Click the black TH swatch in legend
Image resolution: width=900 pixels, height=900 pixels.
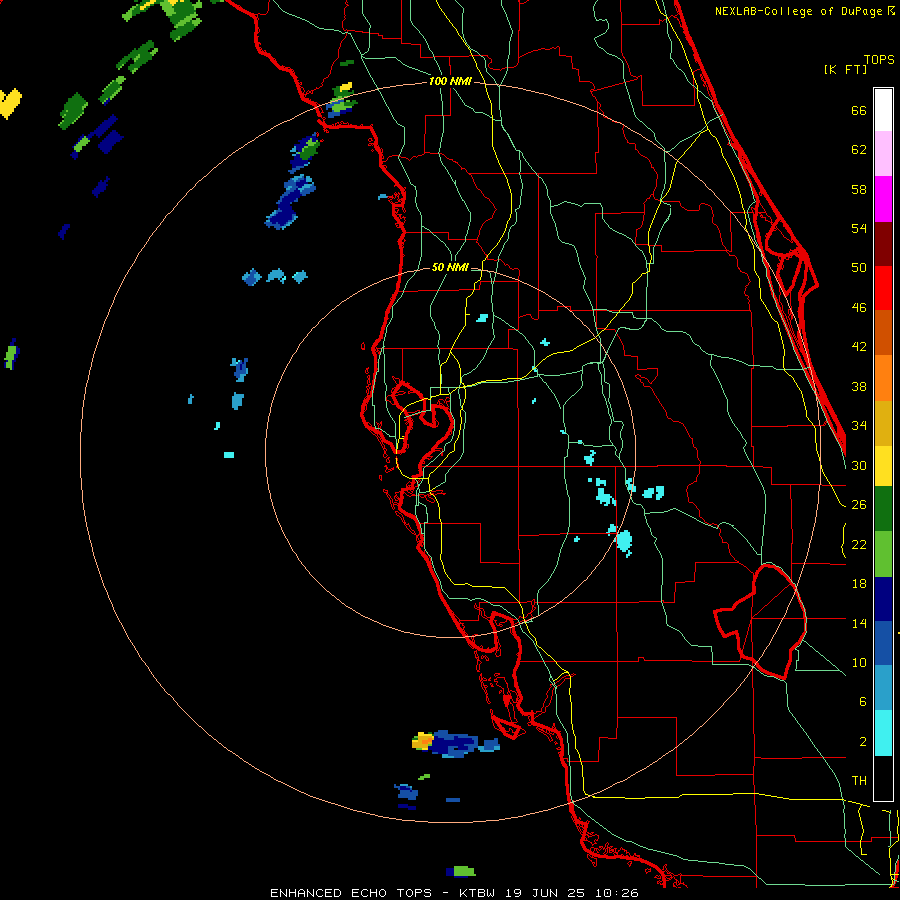tap(883, 778)
